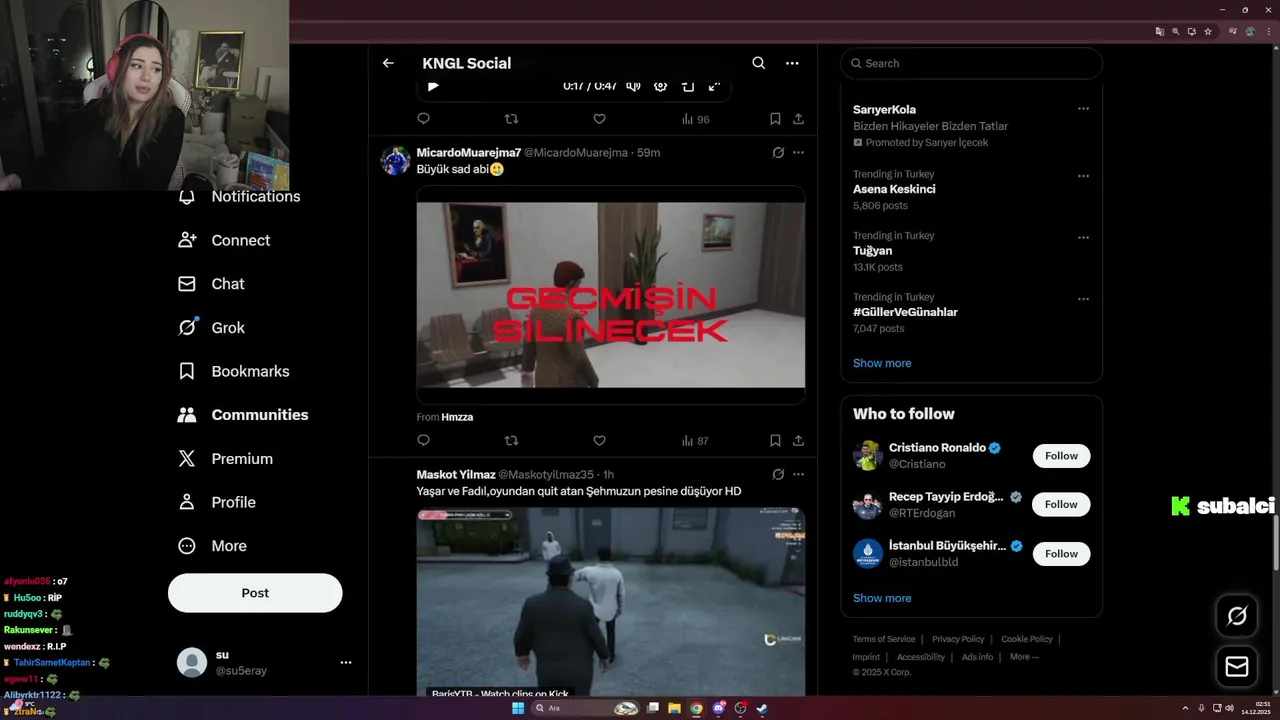Viewport: 1280px width, 720px height.
Task: Open video player settings gear
Action: click(660, 86)
